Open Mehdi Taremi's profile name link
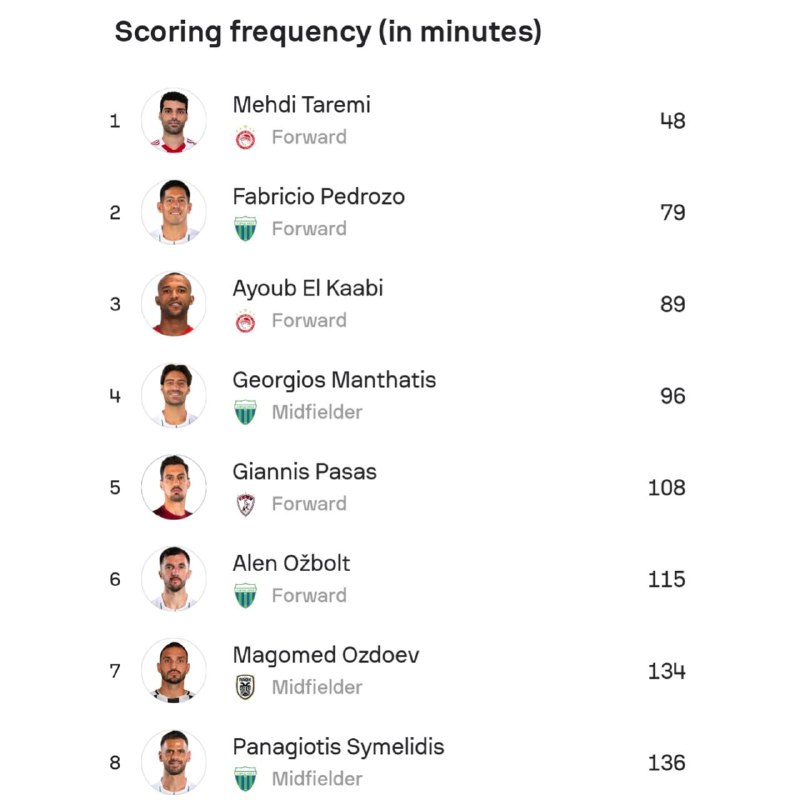This screenshot has width=800, height=800. point(301,104)
